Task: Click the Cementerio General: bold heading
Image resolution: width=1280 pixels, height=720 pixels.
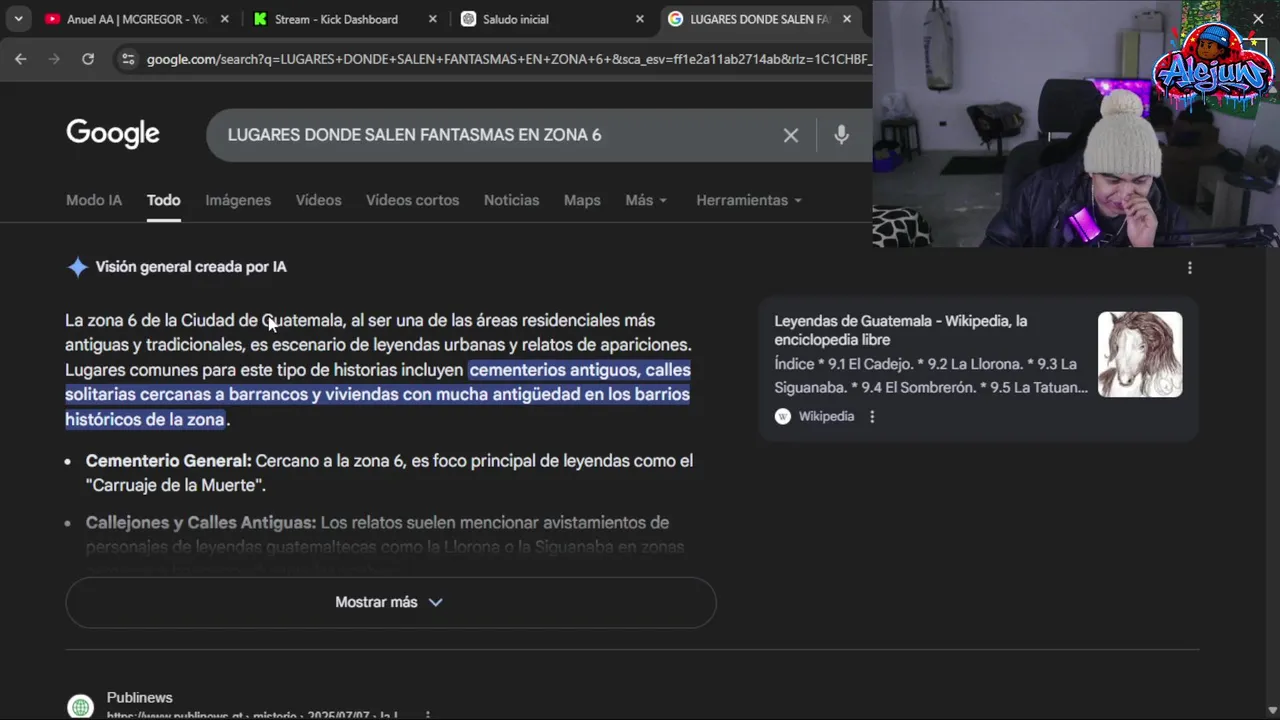Action: click(168, 461)
